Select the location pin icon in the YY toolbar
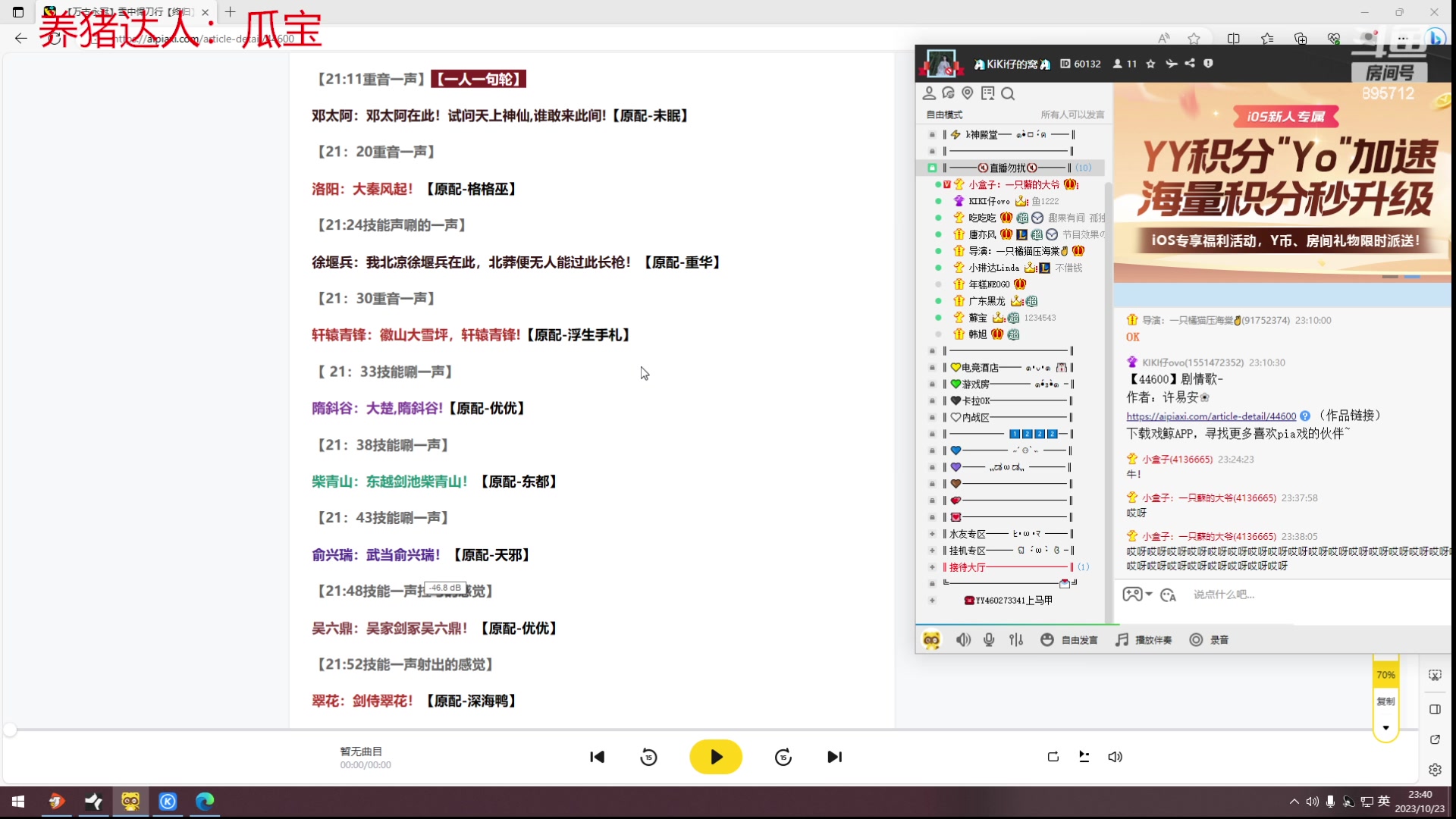 968,93
